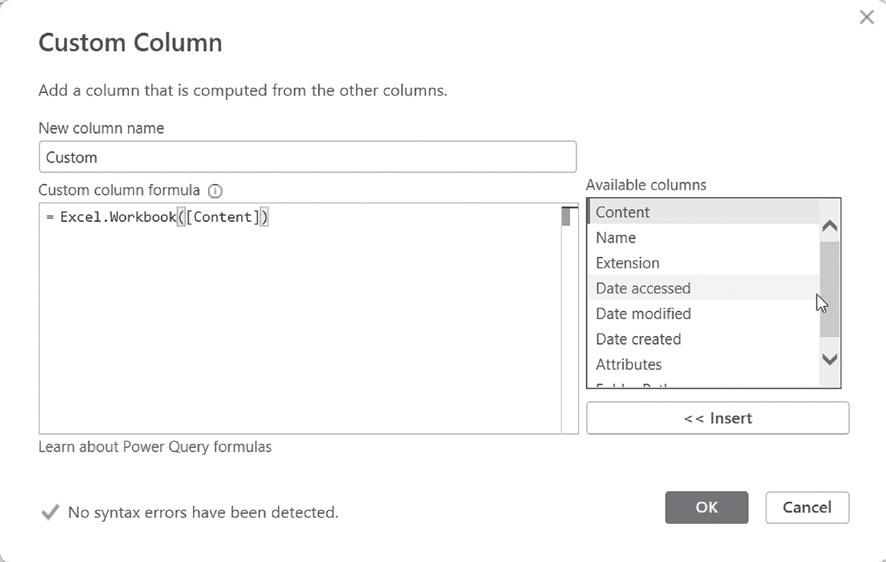Close the Custom Column dialog
Viewport: 886px width, 562px height.
[866, 17]
